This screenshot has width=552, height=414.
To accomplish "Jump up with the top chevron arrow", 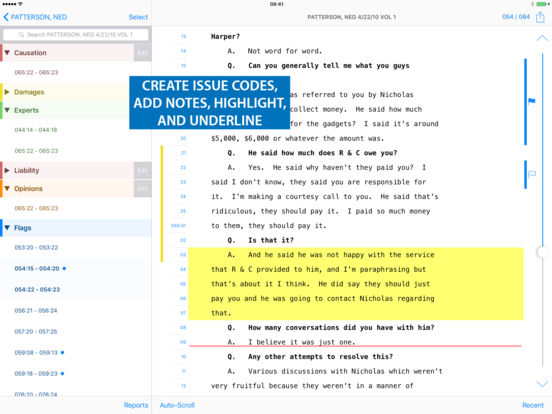I will point(542,38).
